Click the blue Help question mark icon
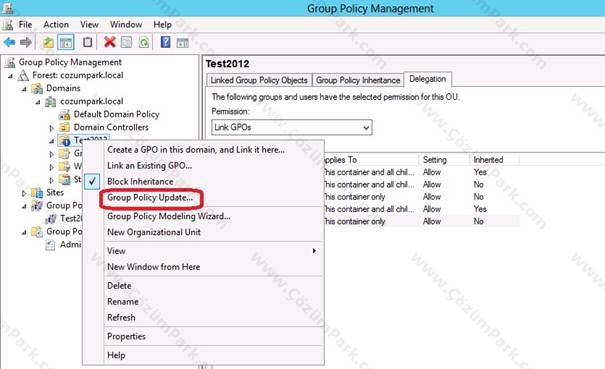 pyautogui.click(x=166, y=42)
